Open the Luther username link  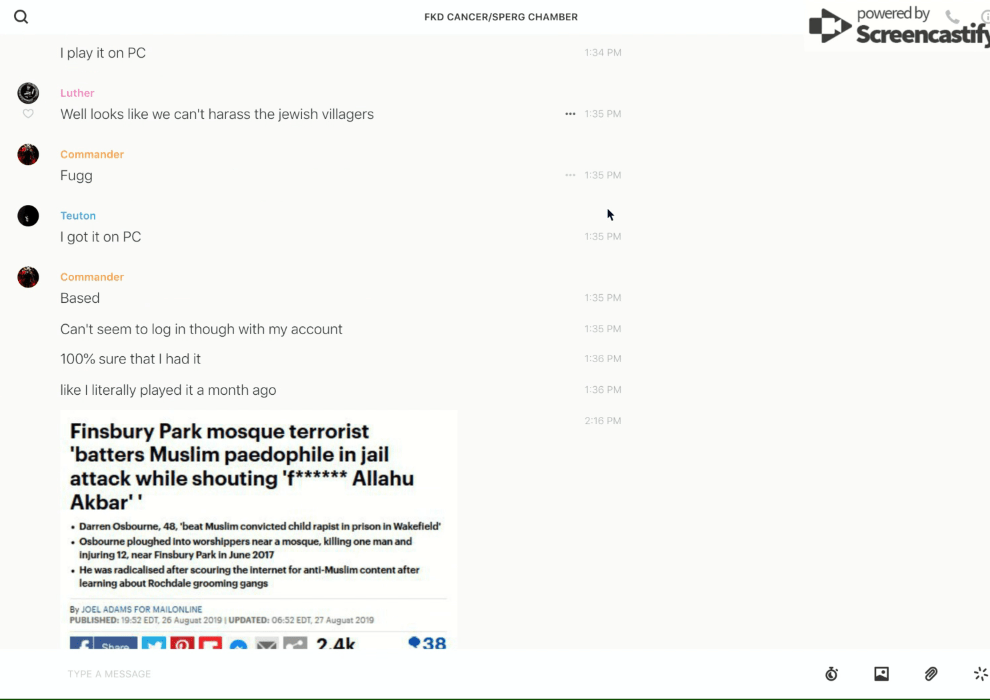pos(77,93)
